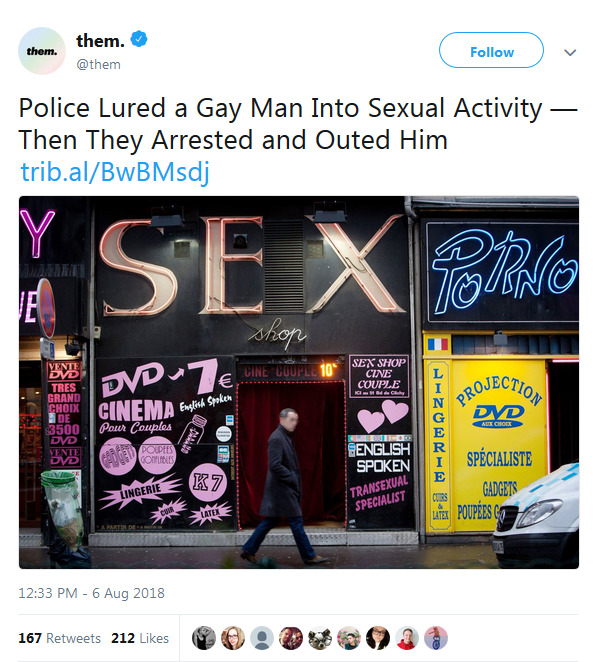Open the tweet's sex shop photo
601x662 pixels.
tap(299, 382)
